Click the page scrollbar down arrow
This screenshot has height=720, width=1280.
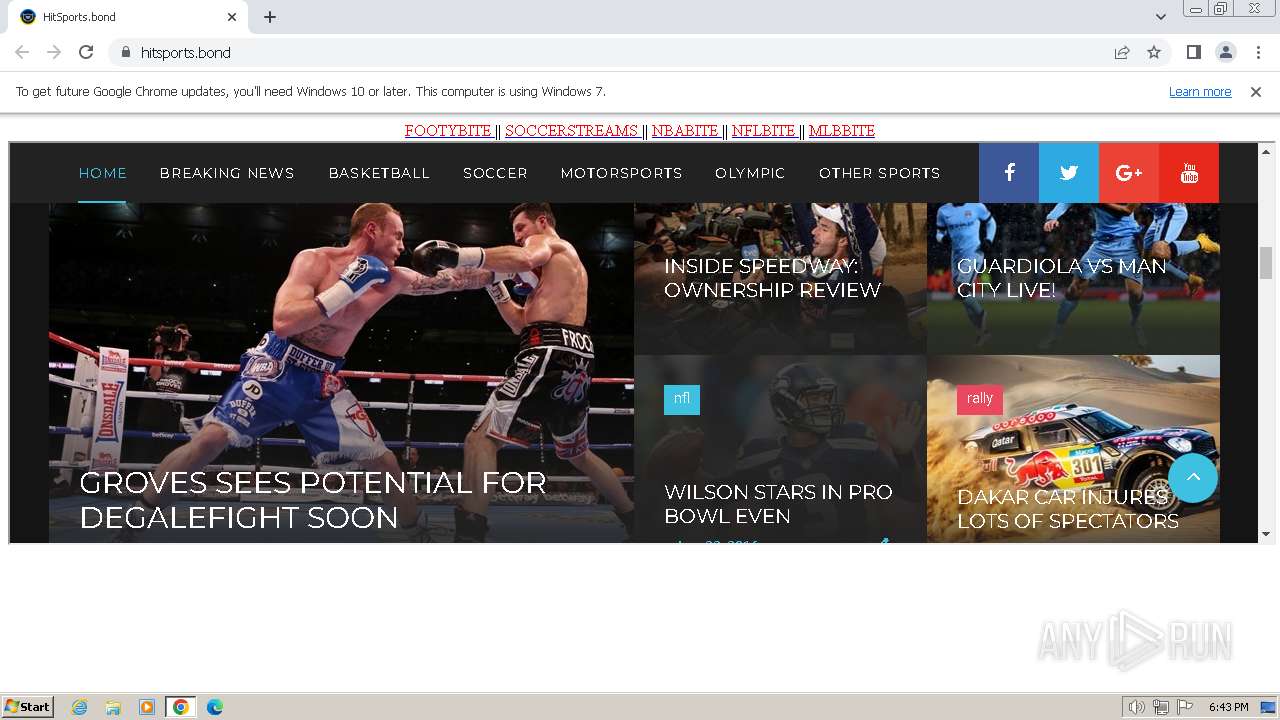point(1265,534)
